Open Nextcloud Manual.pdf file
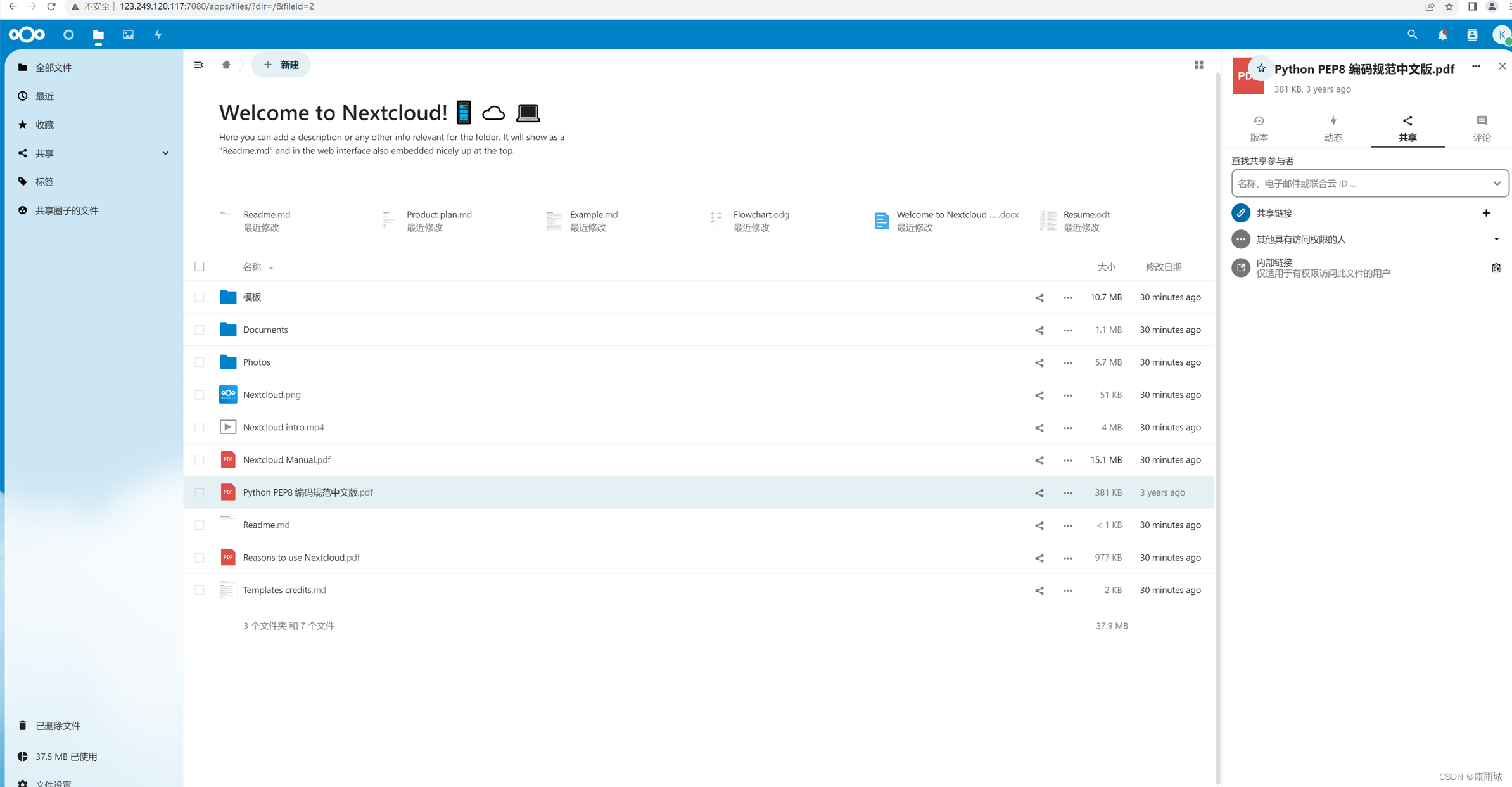The width and height of the screenshot is (1512, 787). tap(286, 460)
